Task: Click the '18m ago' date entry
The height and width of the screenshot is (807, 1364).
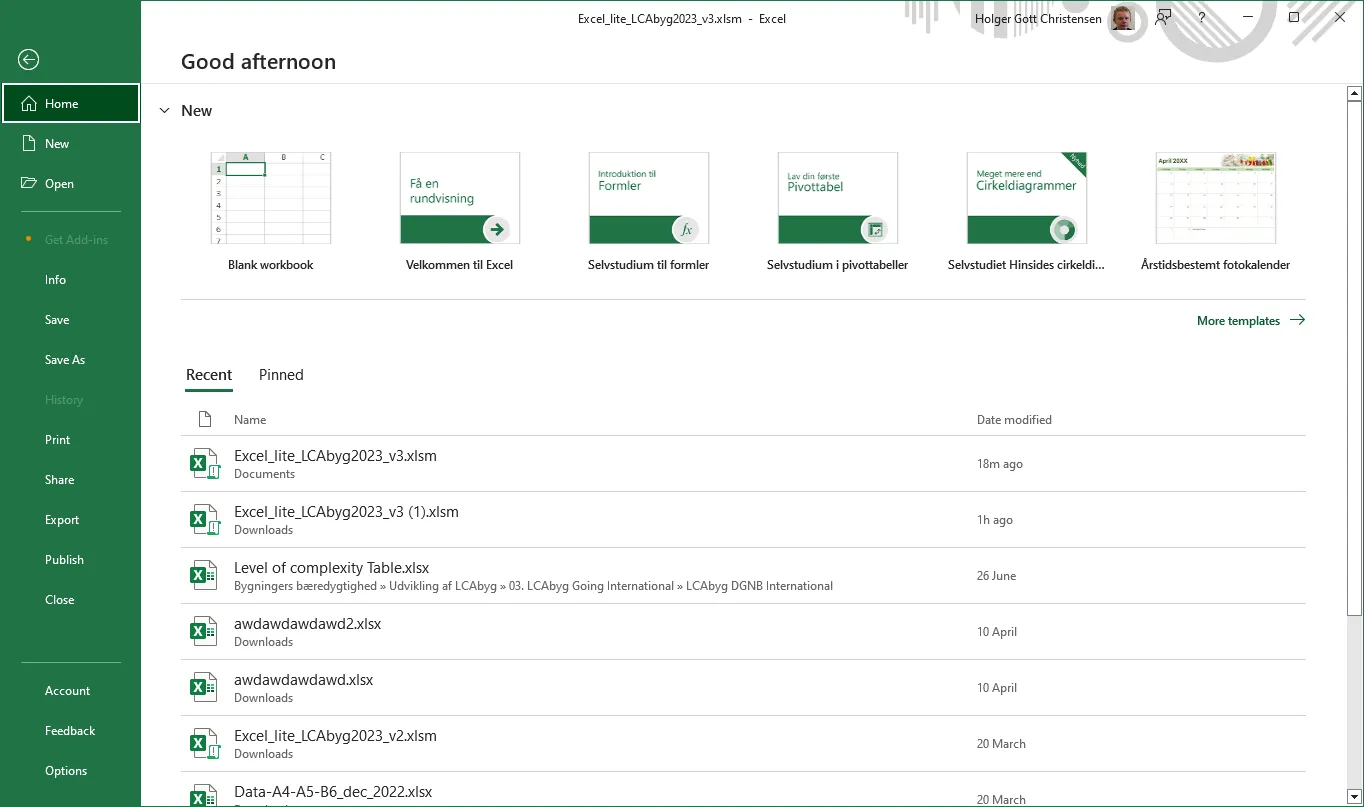Action: coord(1000,464)
